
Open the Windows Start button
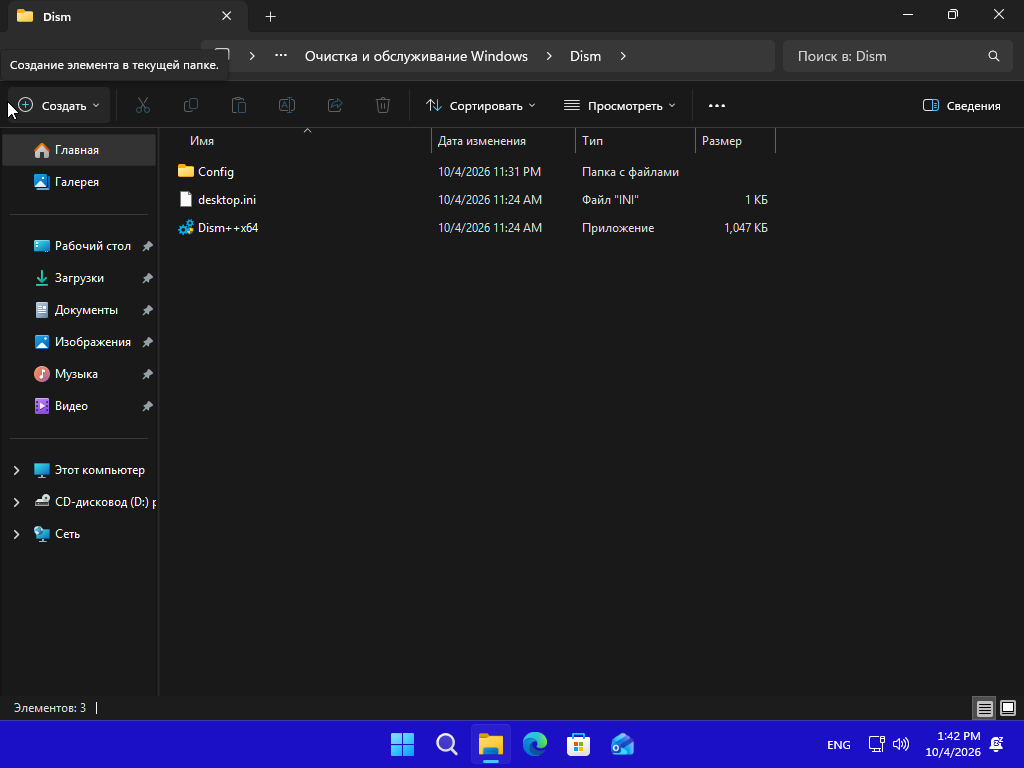pos(402,744)
